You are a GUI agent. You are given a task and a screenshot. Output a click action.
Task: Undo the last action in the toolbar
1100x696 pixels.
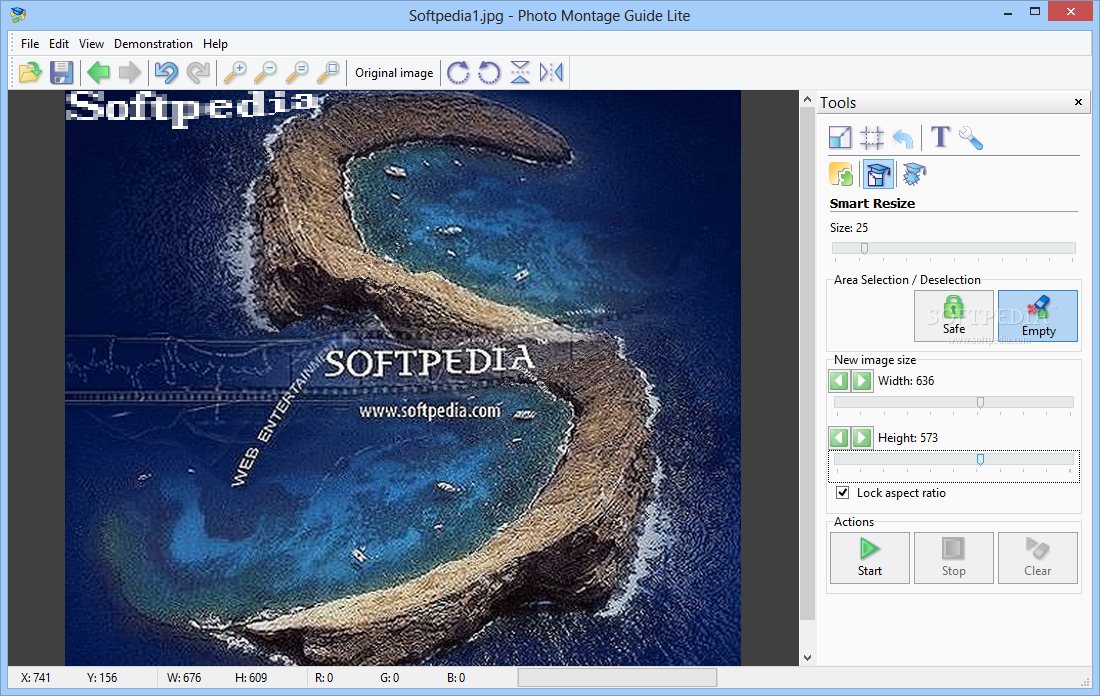click(x=166, y=72)
